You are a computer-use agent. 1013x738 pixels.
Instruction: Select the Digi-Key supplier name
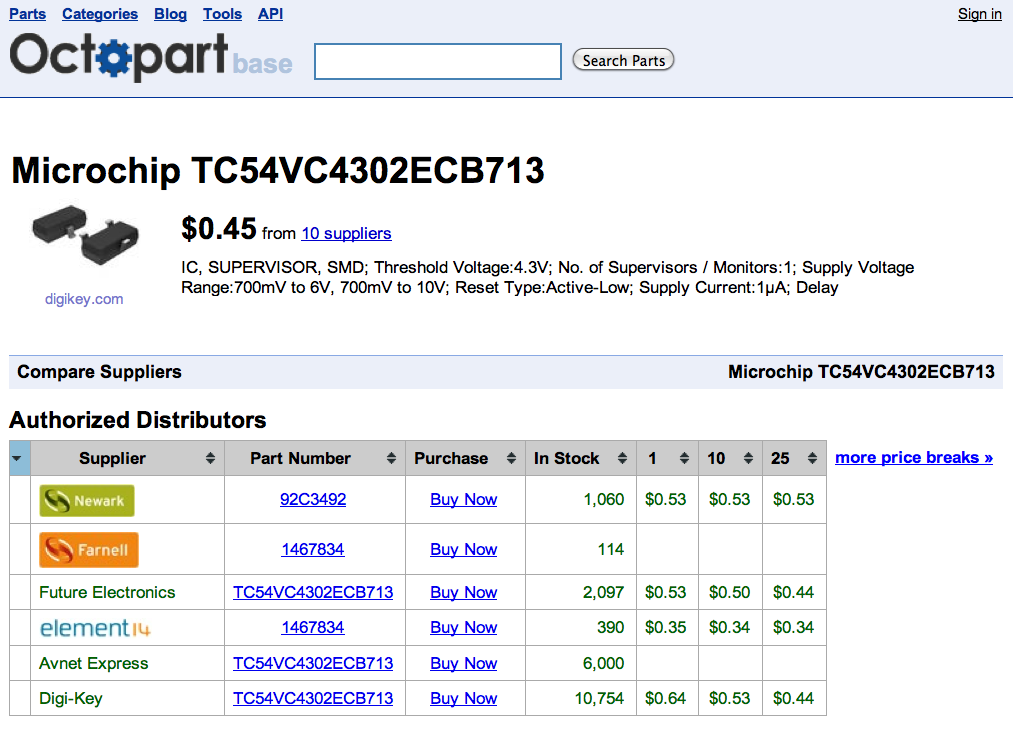tap(70, 699)
